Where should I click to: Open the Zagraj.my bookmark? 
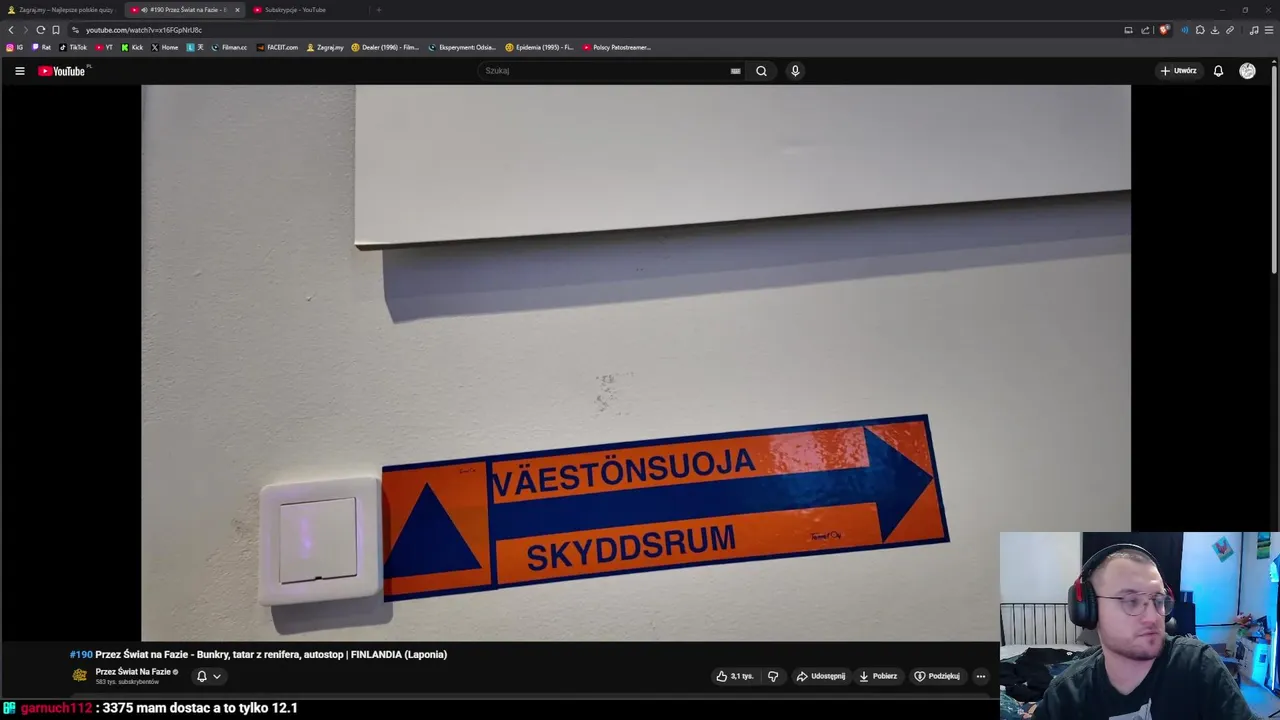[x=325, y=47]
